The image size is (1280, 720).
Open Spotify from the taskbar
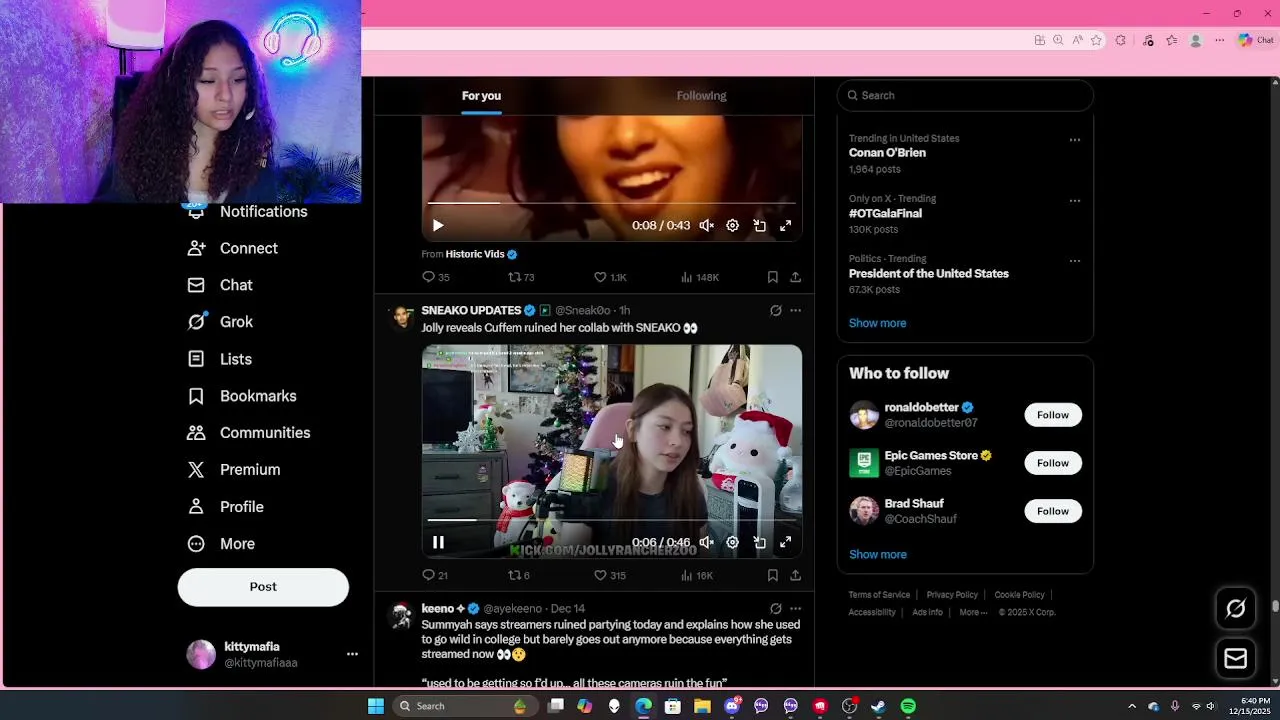pos(908,706)
